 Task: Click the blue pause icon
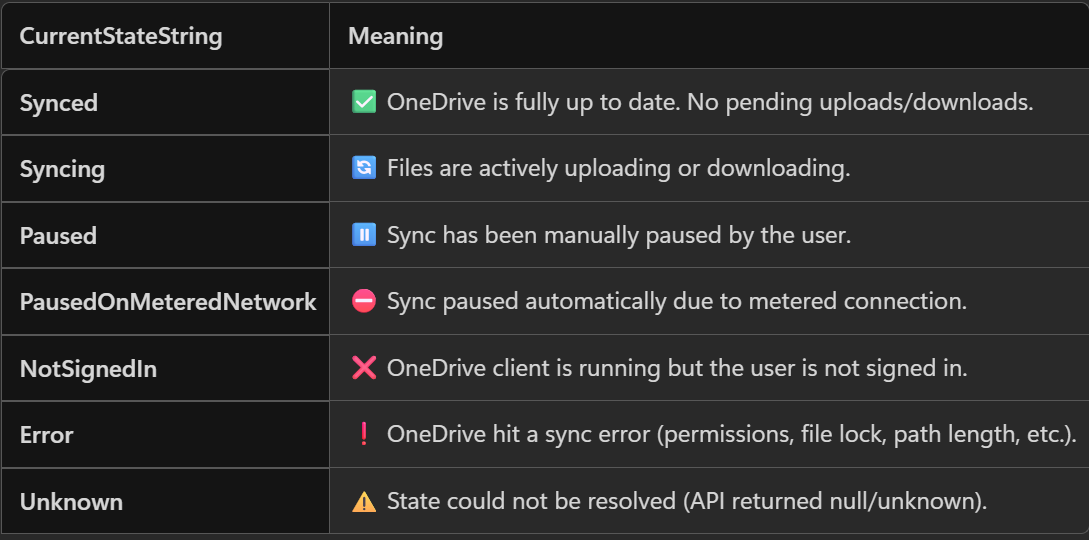364,235
